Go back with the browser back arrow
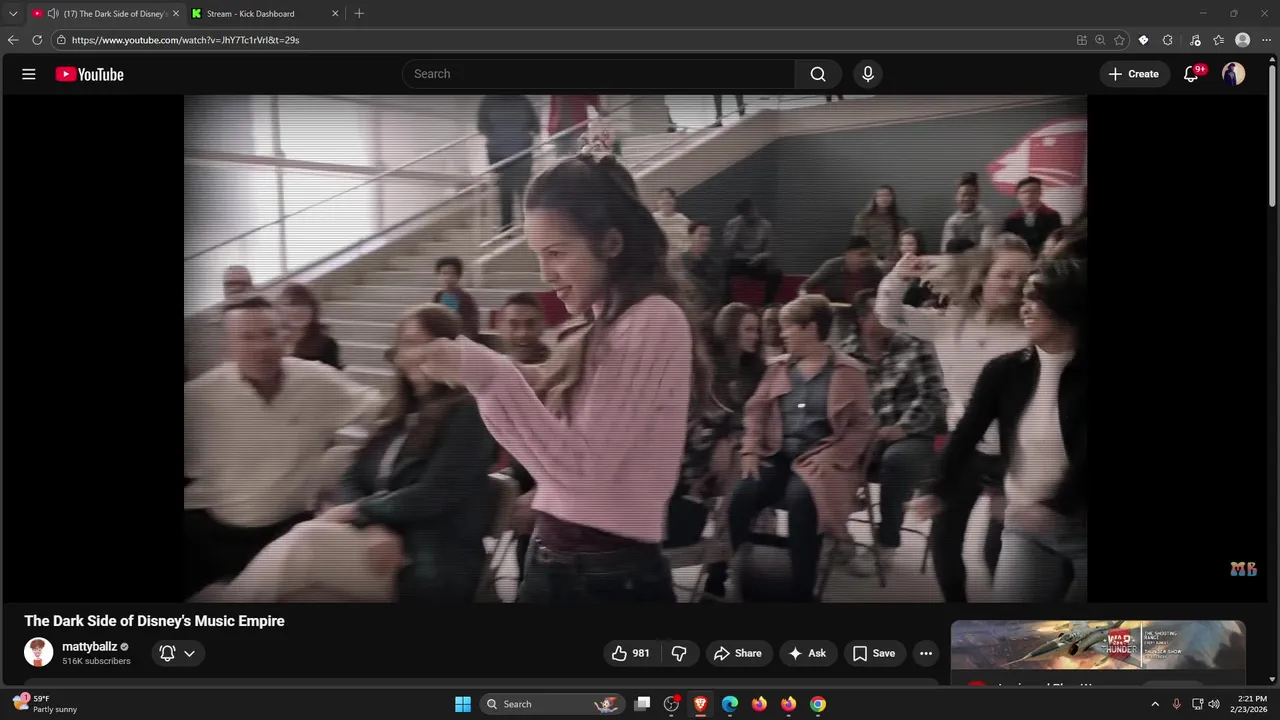The height and width of the screenshot is (720, 1280). coord(13,40)
